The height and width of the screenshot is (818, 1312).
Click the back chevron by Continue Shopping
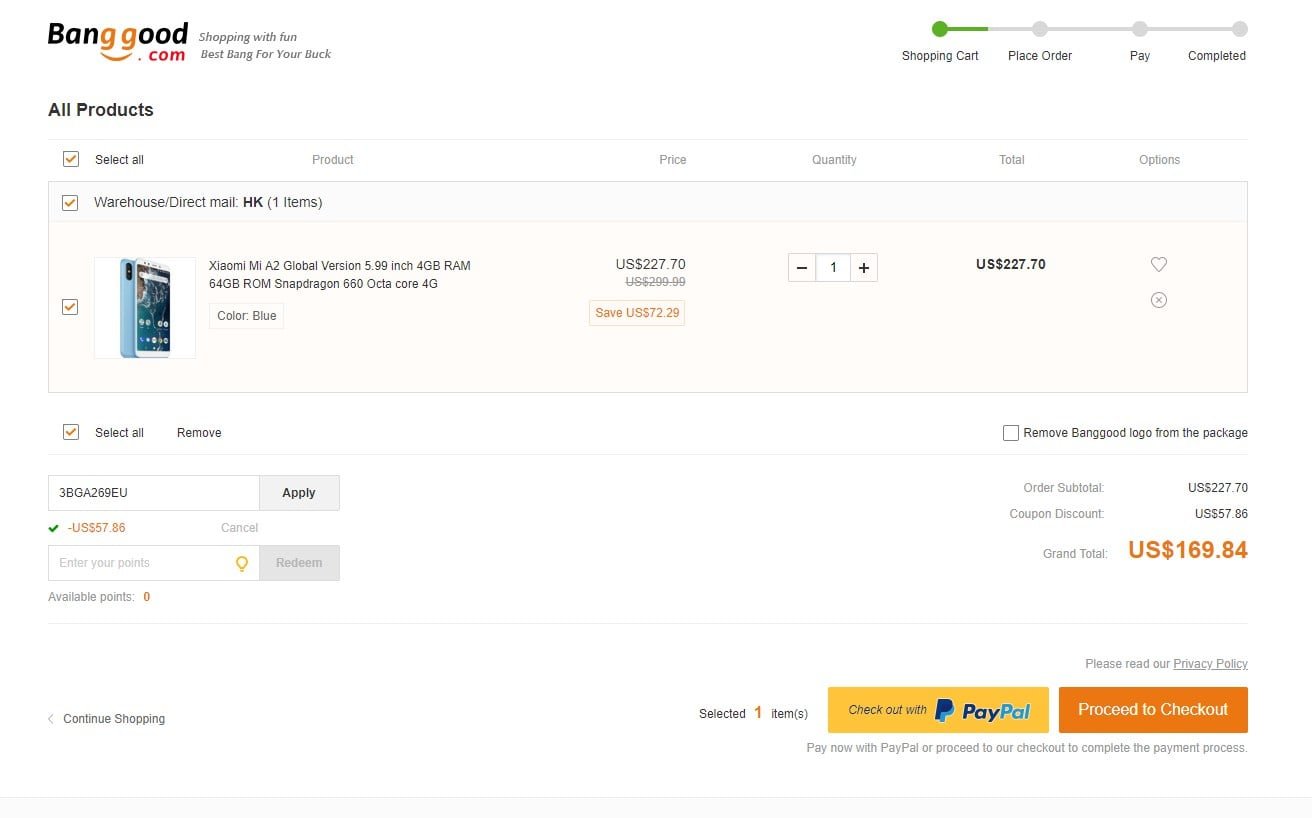(x=51, y=719)
